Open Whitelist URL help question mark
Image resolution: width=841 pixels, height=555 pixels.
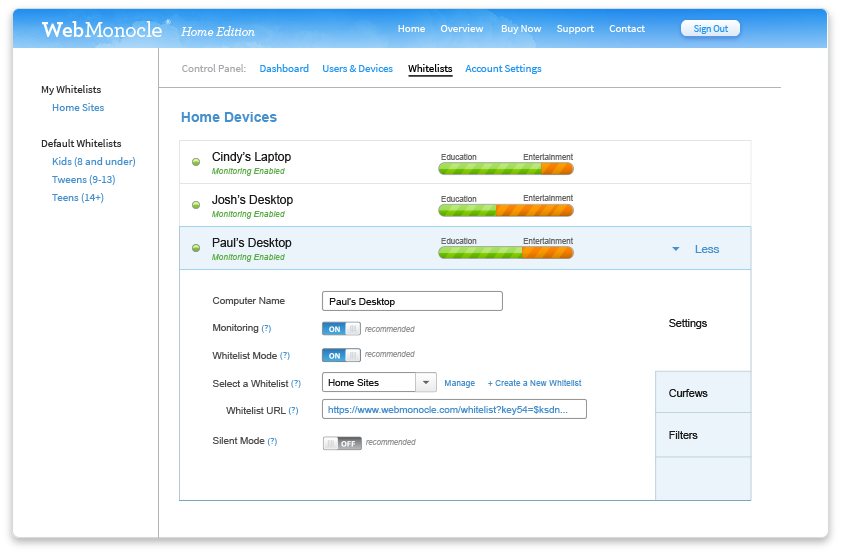293,410
